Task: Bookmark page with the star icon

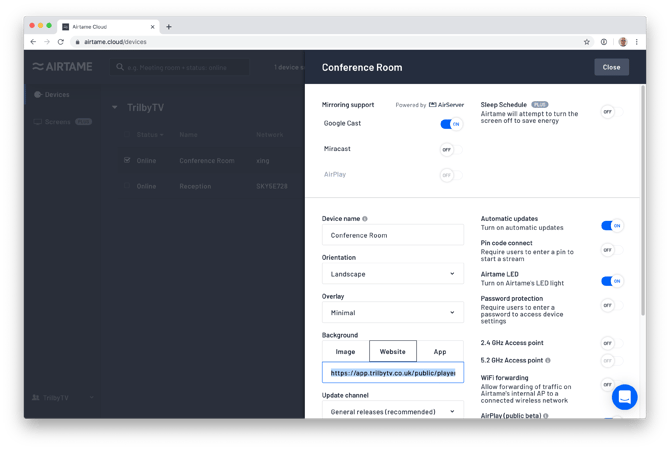Action: (x=587, y=42)
